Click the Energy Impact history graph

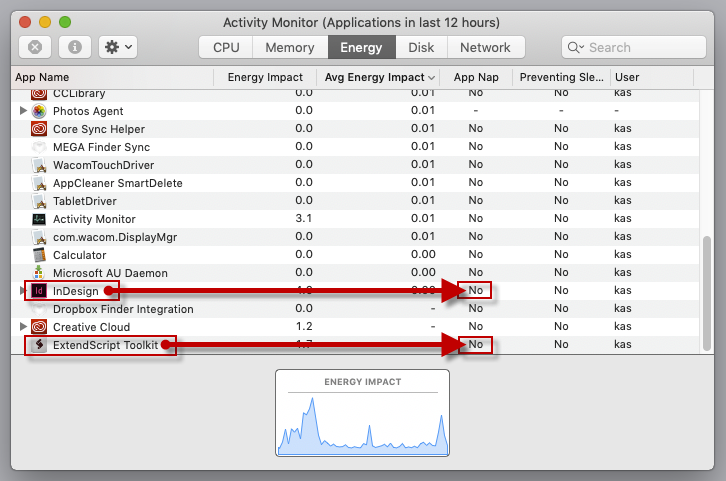[x=363, y=413]
